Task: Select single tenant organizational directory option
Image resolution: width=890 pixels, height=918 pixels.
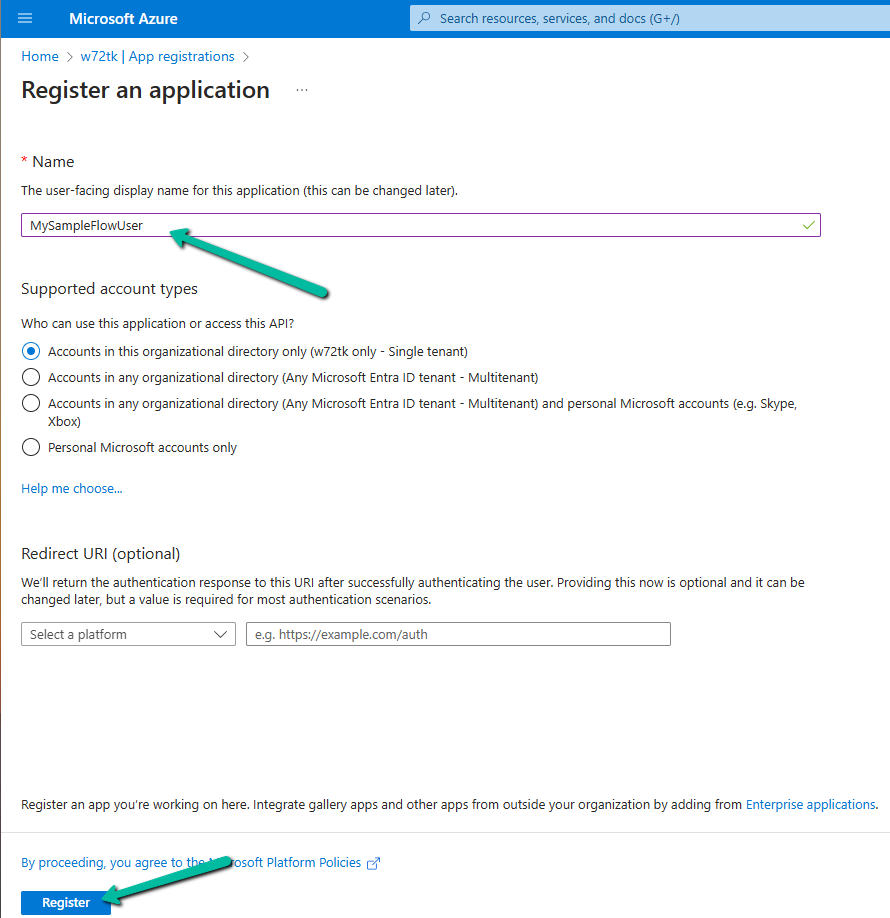Action: click(x=30, y=351)
